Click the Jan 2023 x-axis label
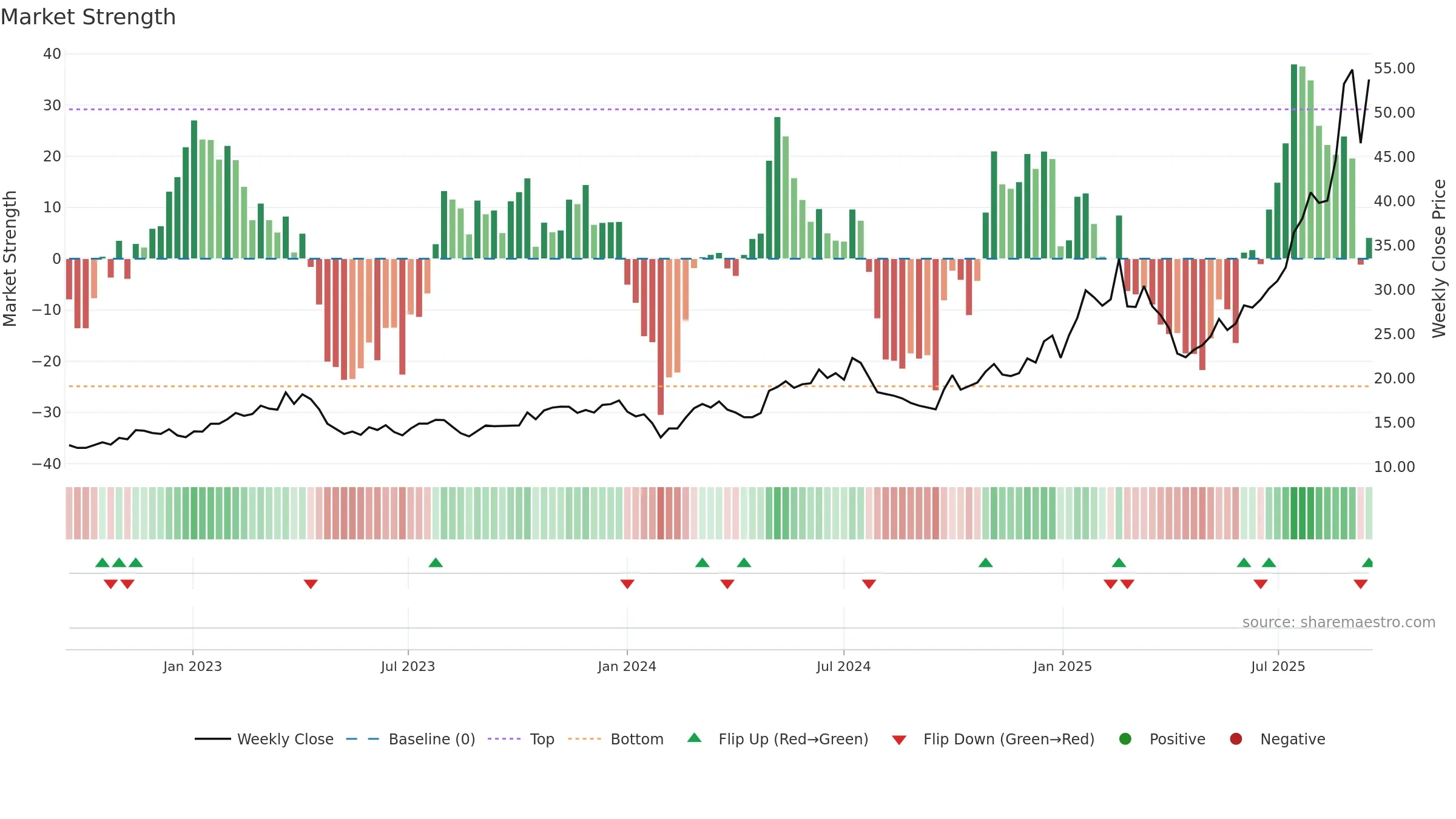1456x819 pixels. pyautogui.click(x=192, y=667)
